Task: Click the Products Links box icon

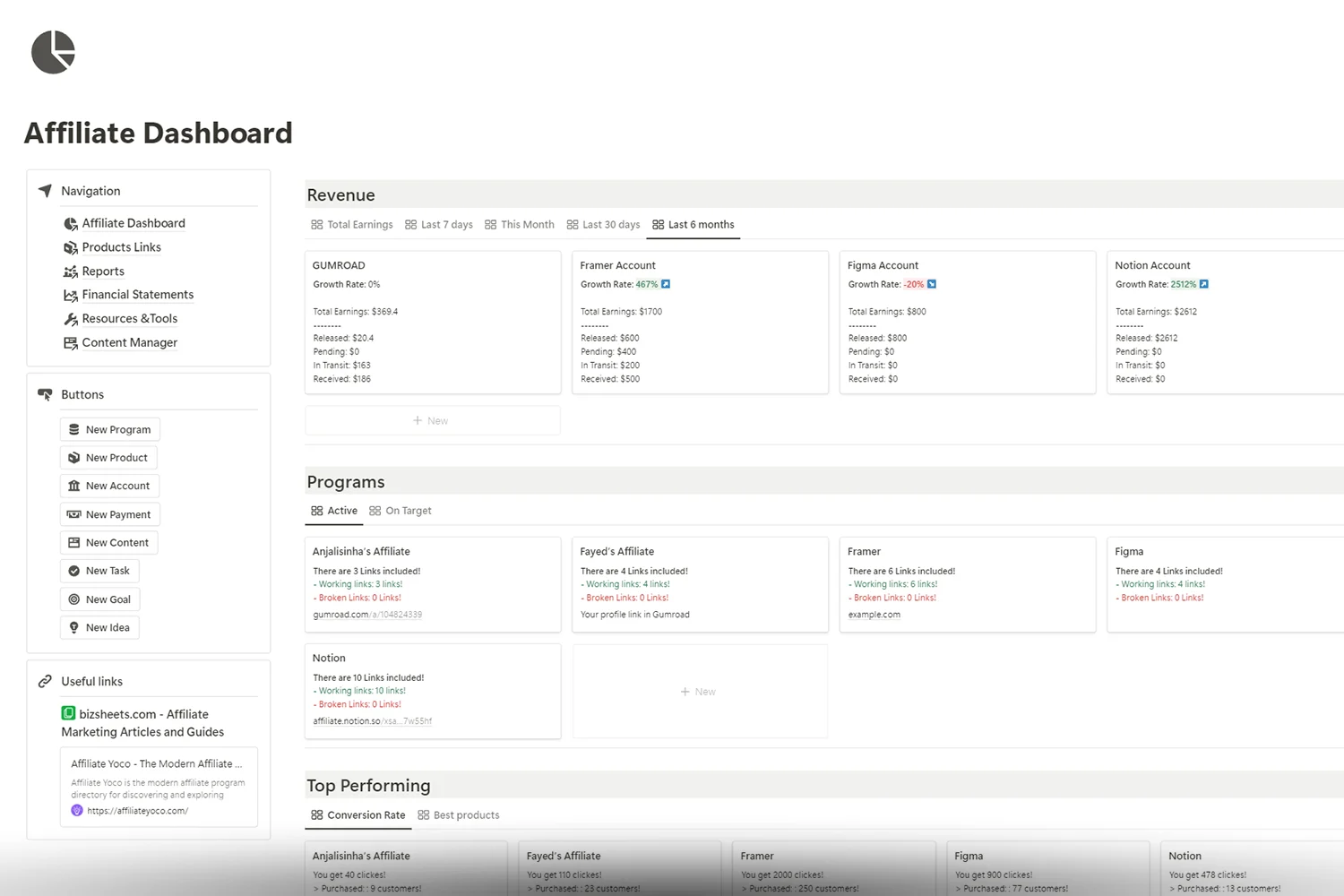Action: pyautogui.click(x=71, y=247)
